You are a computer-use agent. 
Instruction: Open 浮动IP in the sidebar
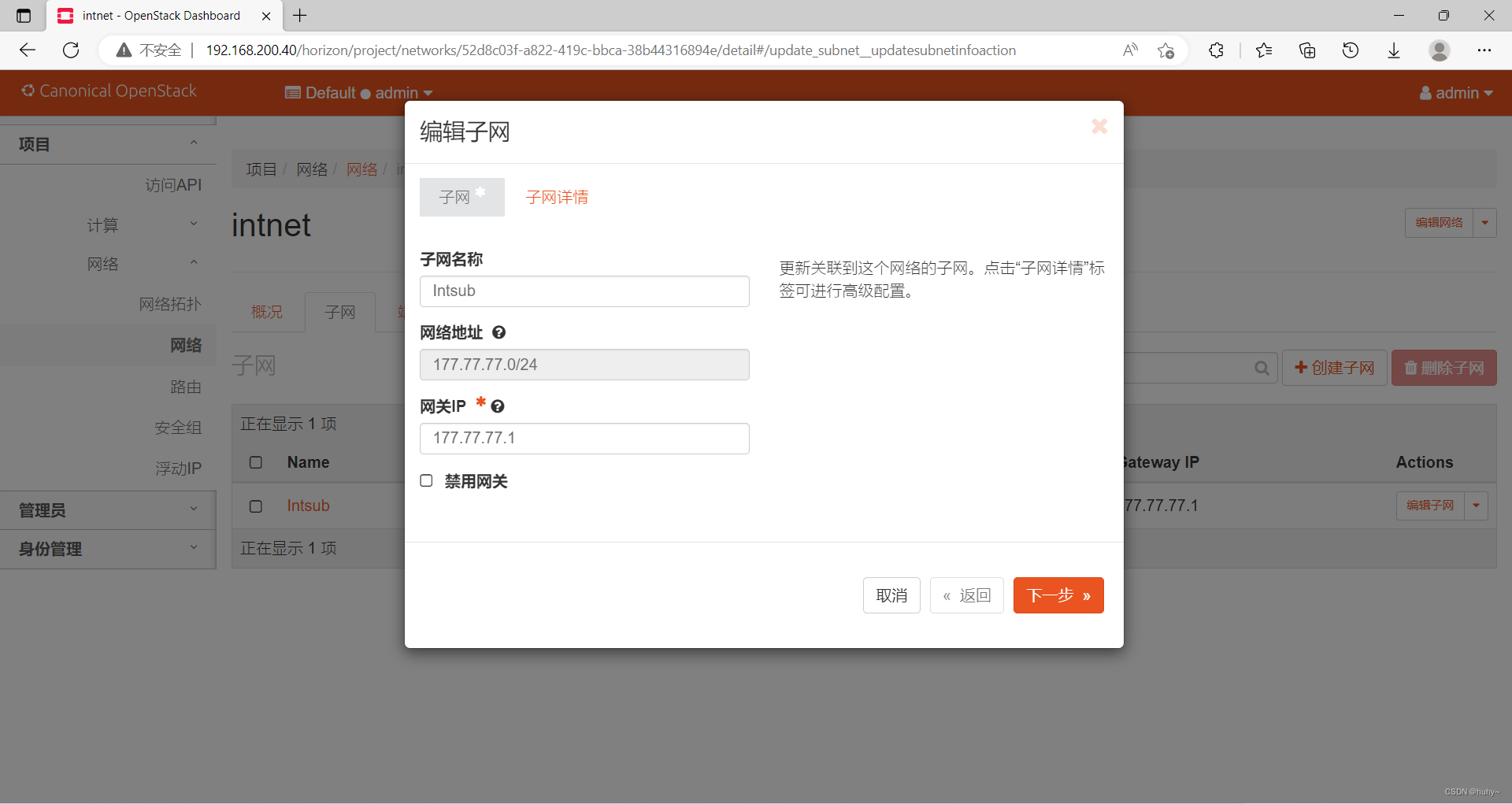coord(178,469)
